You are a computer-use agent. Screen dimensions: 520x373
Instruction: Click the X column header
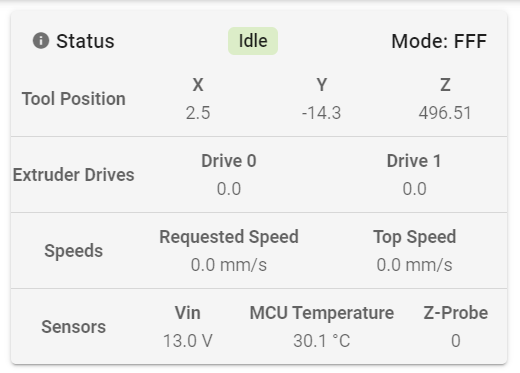(198, 85)
